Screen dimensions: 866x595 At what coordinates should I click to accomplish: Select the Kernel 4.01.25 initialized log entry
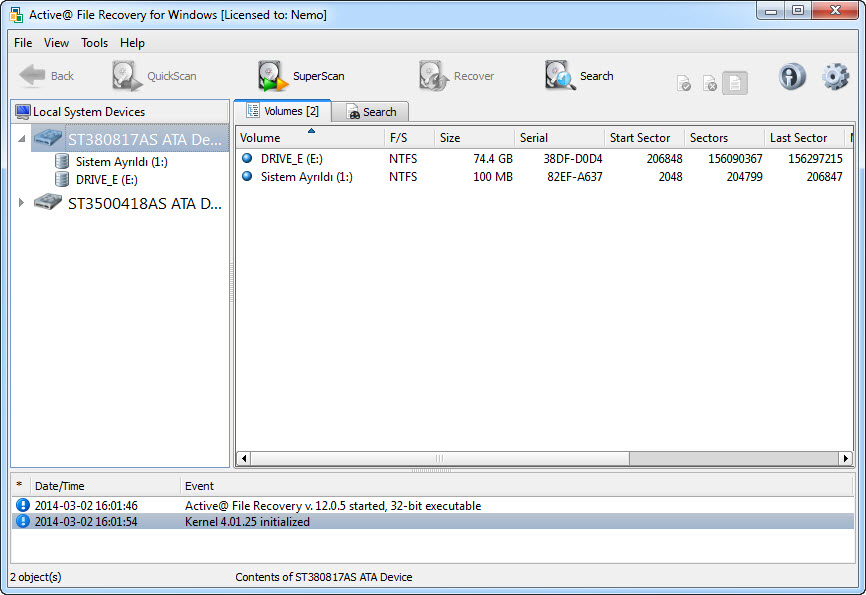click(433, 522)
